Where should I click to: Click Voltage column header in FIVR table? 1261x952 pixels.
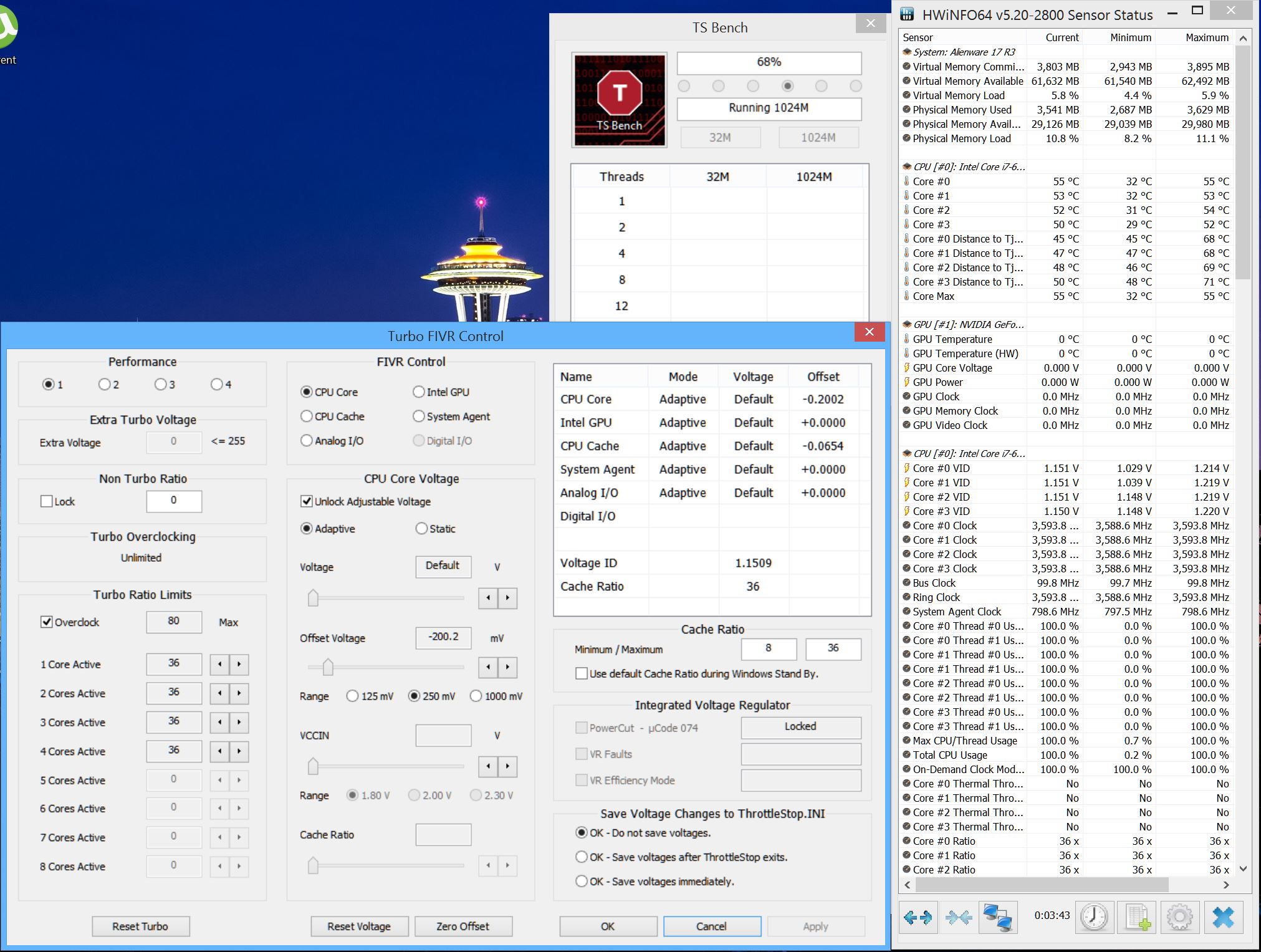tap(753, 377)
